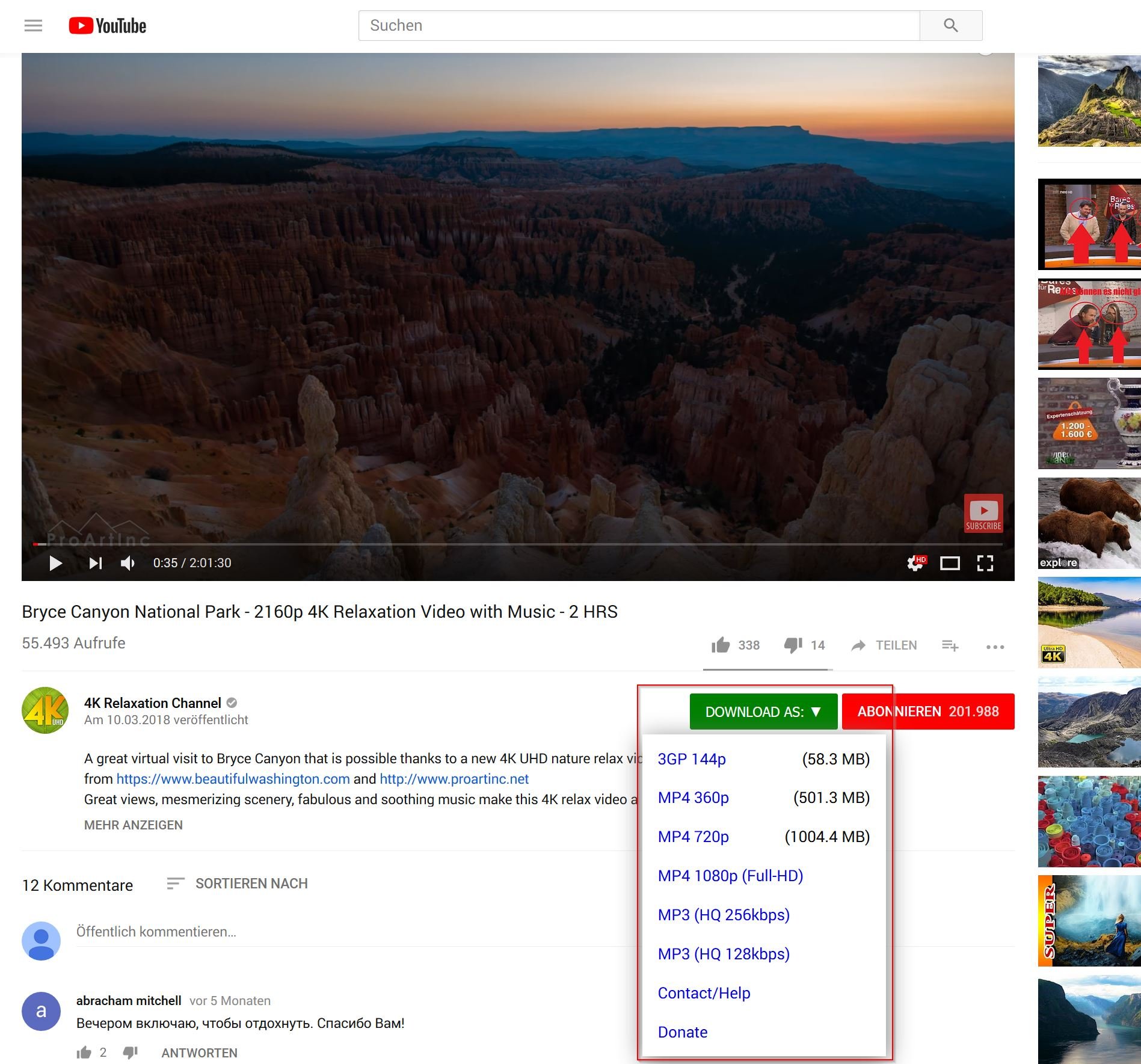Mute the video volume
This screenshot has width=1141, height=1064.
click(128, 563)
